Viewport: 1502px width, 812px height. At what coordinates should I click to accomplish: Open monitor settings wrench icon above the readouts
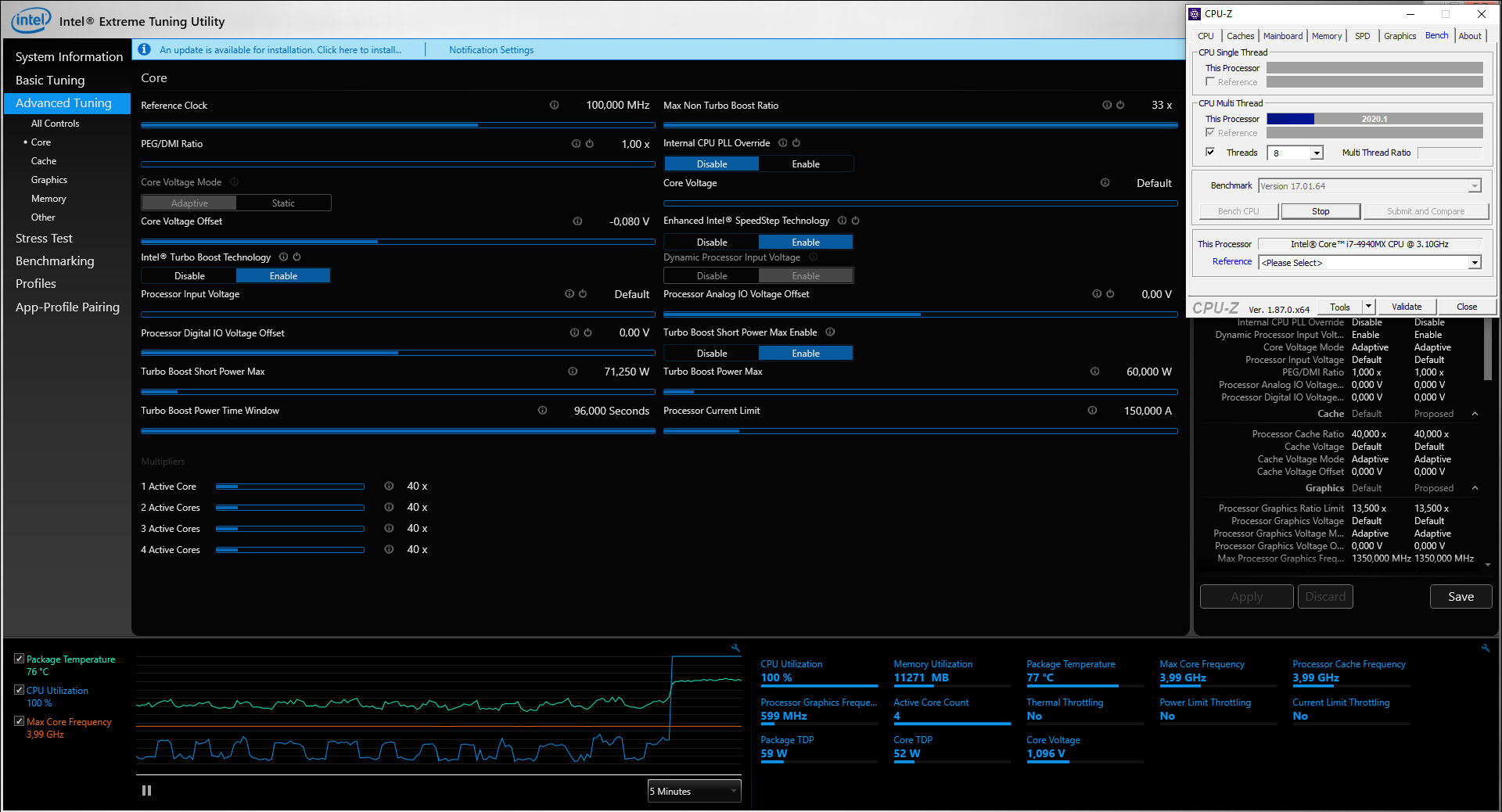[1485, 648]
